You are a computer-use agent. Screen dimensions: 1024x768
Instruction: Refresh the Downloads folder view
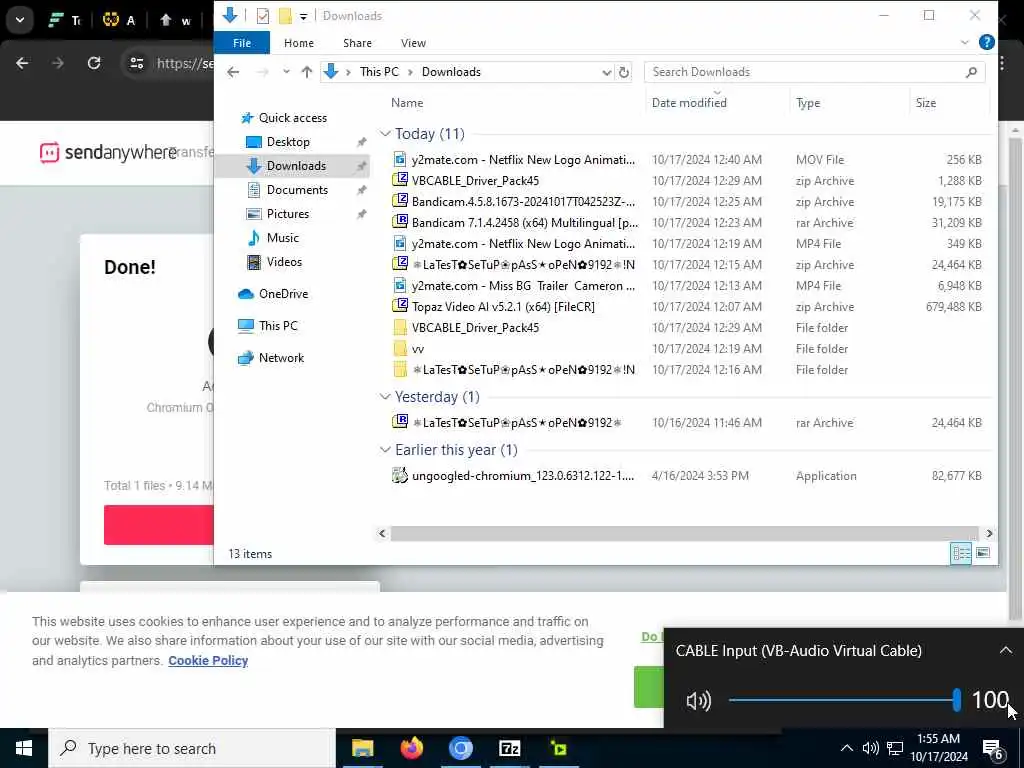click(x=624, y=72)
